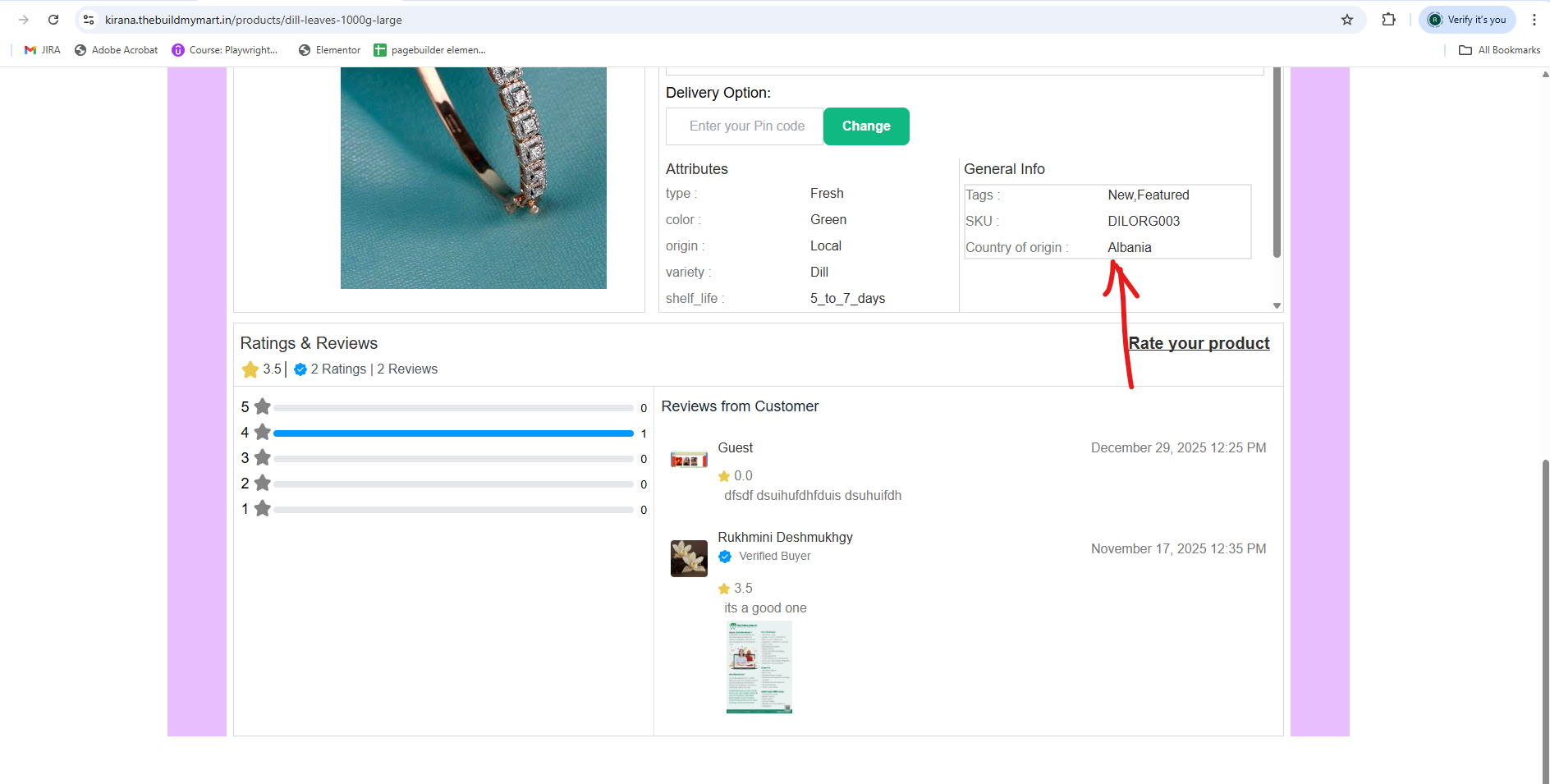Click the review text 'its a good one'
The width and height of the screenshot is (1550, 784).
(x=765, y=608)
